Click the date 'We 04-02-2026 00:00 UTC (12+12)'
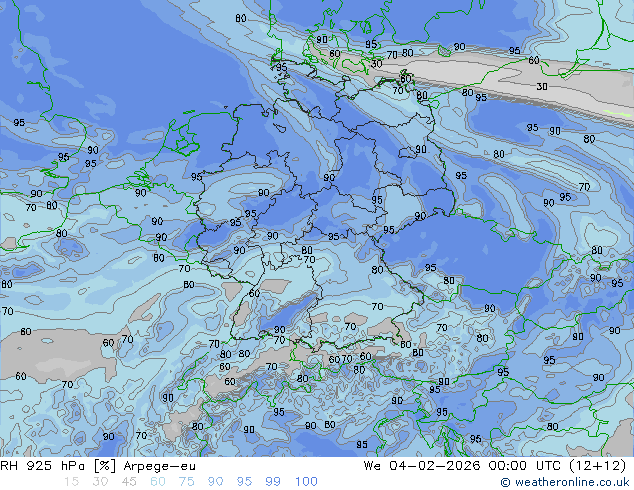 495,466
